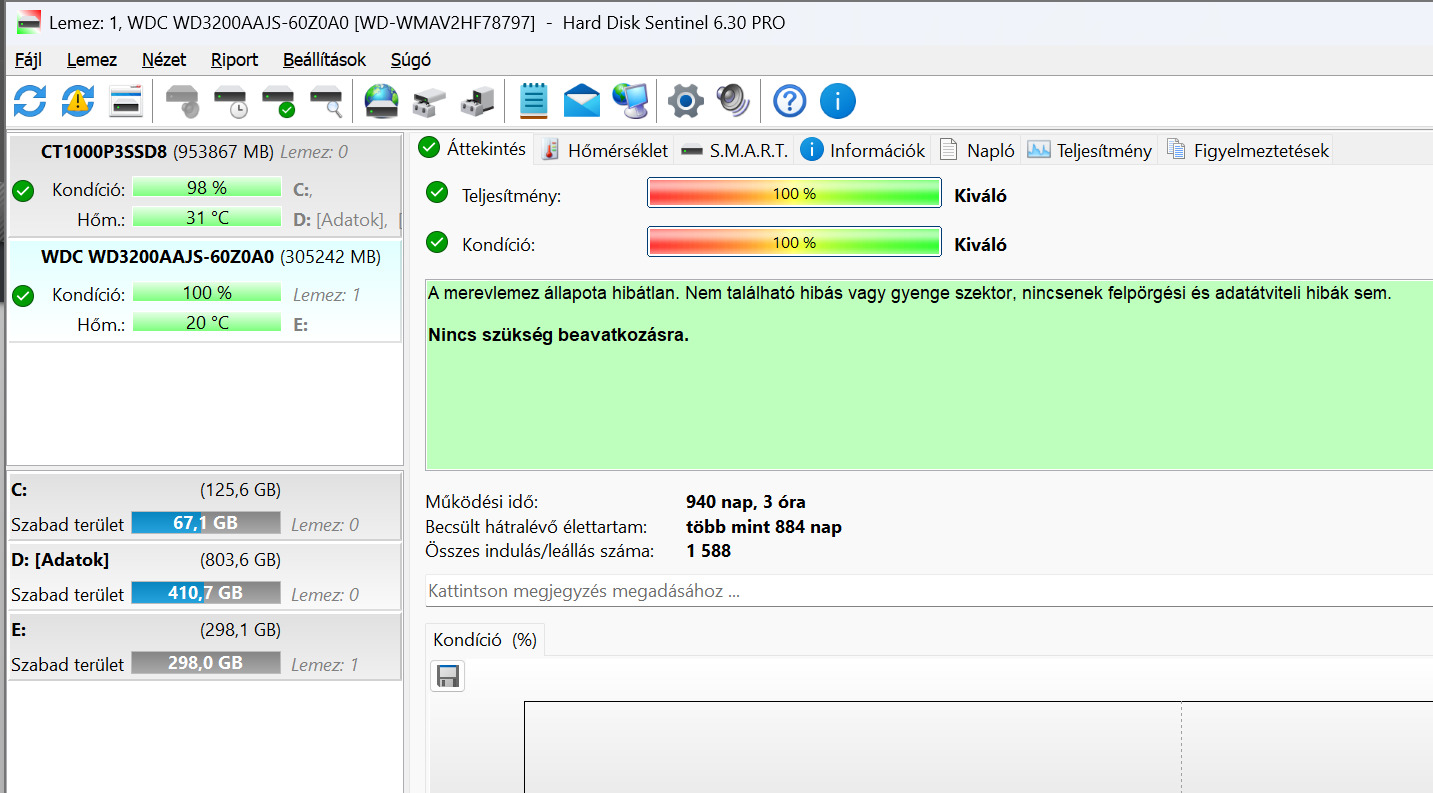The width and height of the screenshot is (1433, 793).
Task: Open the Riport menu
Action: point(235,60)
